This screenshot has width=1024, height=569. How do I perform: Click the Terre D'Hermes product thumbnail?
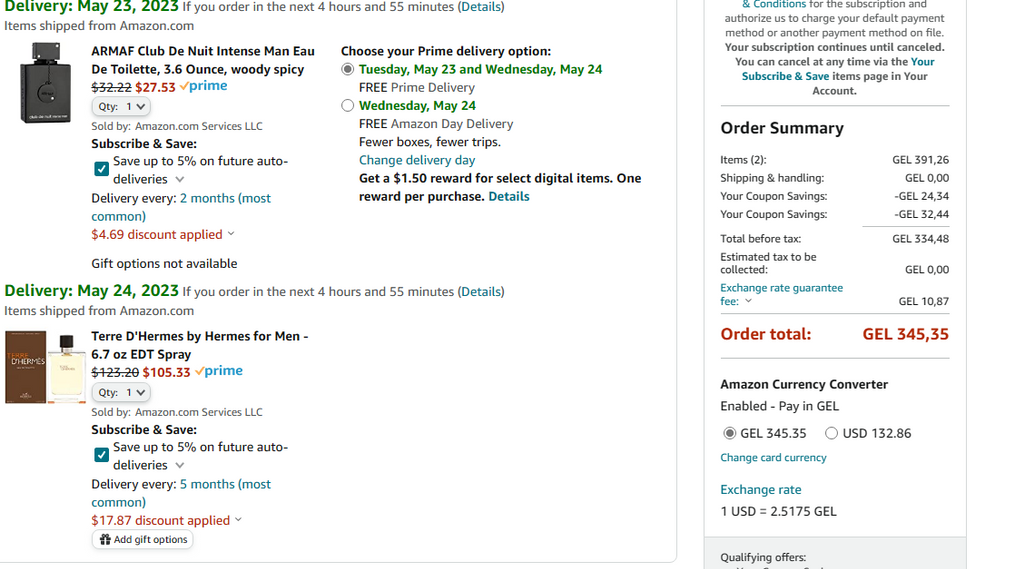45,367
